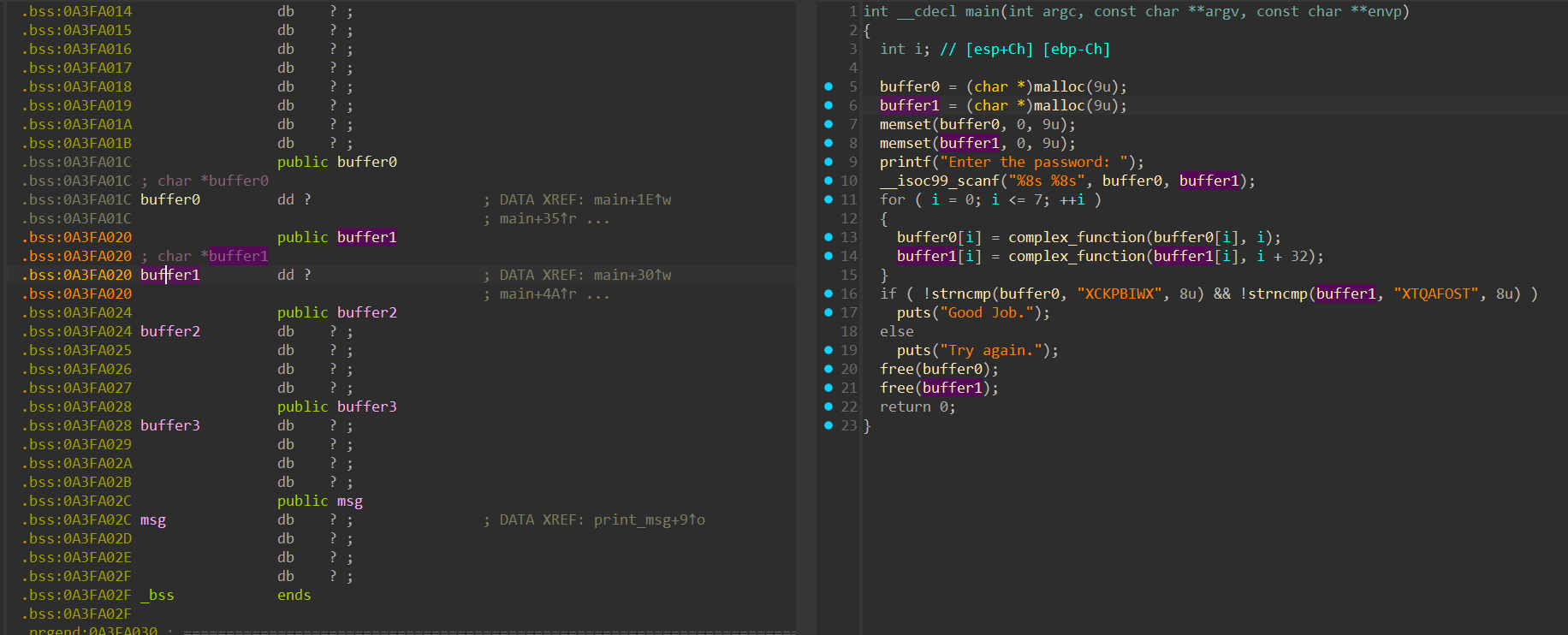This screenshot has height=635, width=1568.
Task: Select 'argc' parameter in main signature
Action: point(1060,11)
